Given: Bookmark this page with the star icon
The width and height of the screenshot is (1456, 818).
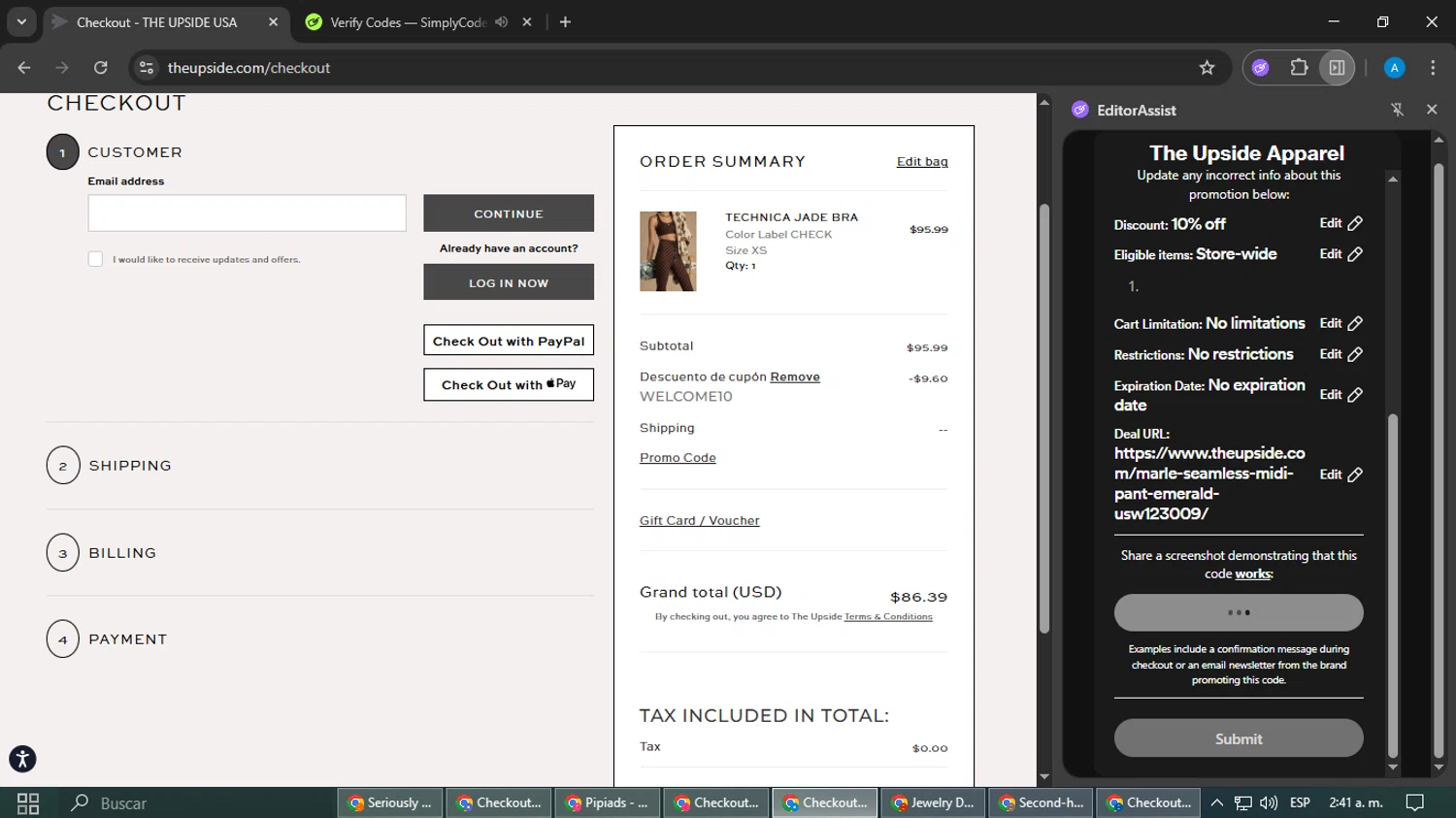Looking at the screenshot, I should point(1207,68).
